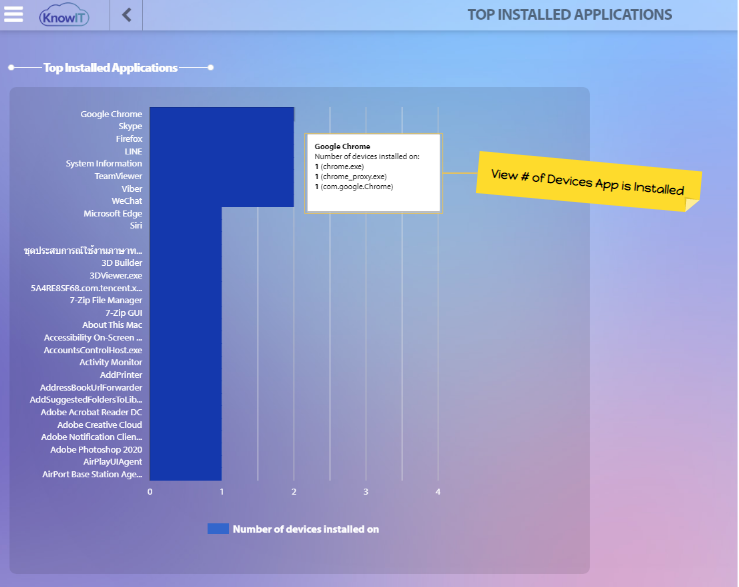This screenshot has height=587, width=739.
Task: Select the 3D Builder label
Action: point(122,263)
